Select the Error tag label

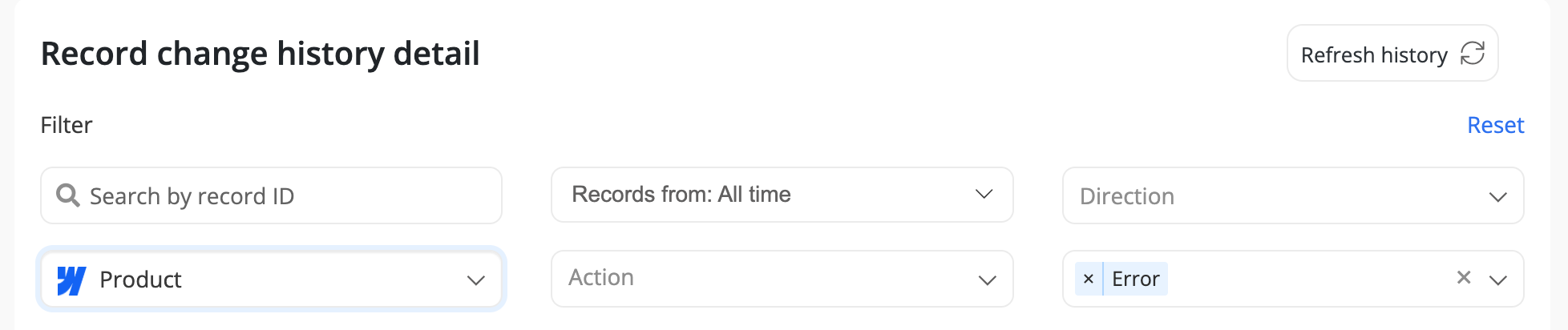(1135, 279)
